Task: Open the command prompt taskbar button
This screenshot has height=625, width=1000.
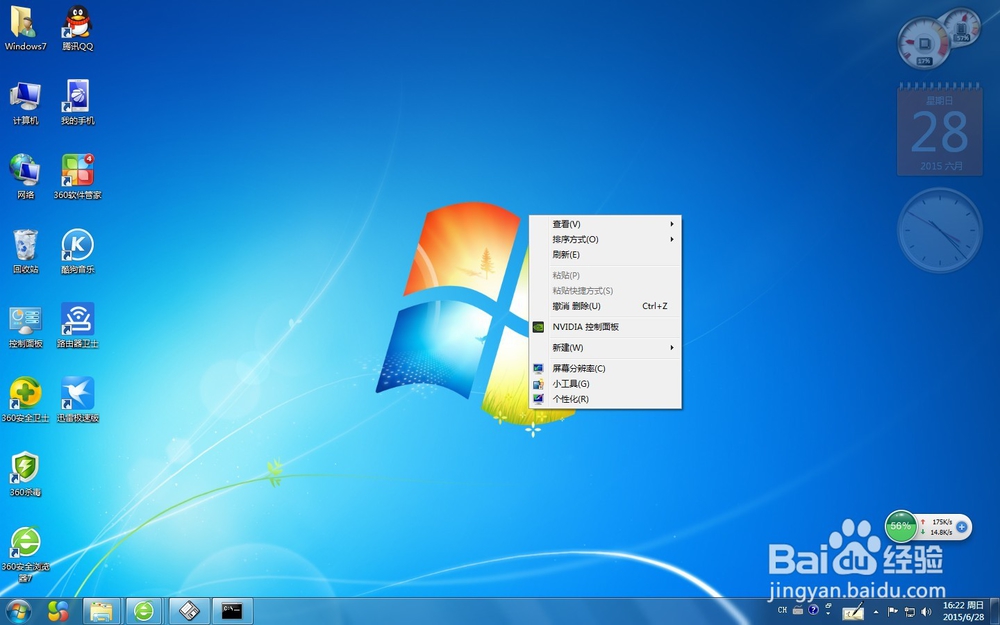Action: (232, 611)
